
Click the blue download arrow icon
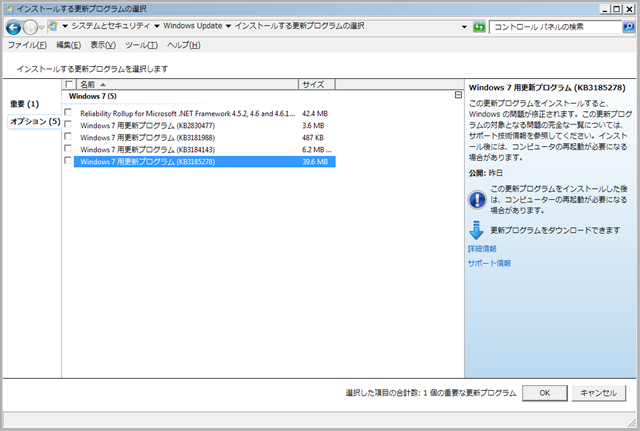click(476, 230)
